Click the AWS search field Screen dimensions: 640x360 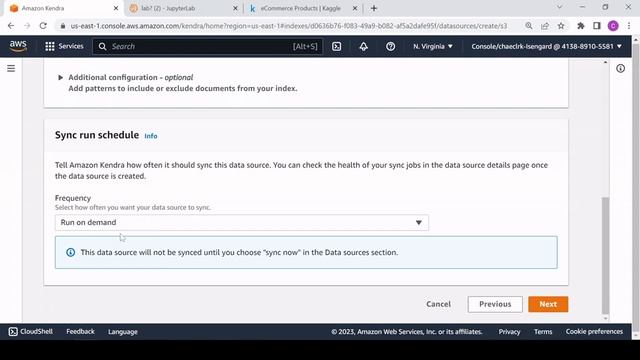207,46
